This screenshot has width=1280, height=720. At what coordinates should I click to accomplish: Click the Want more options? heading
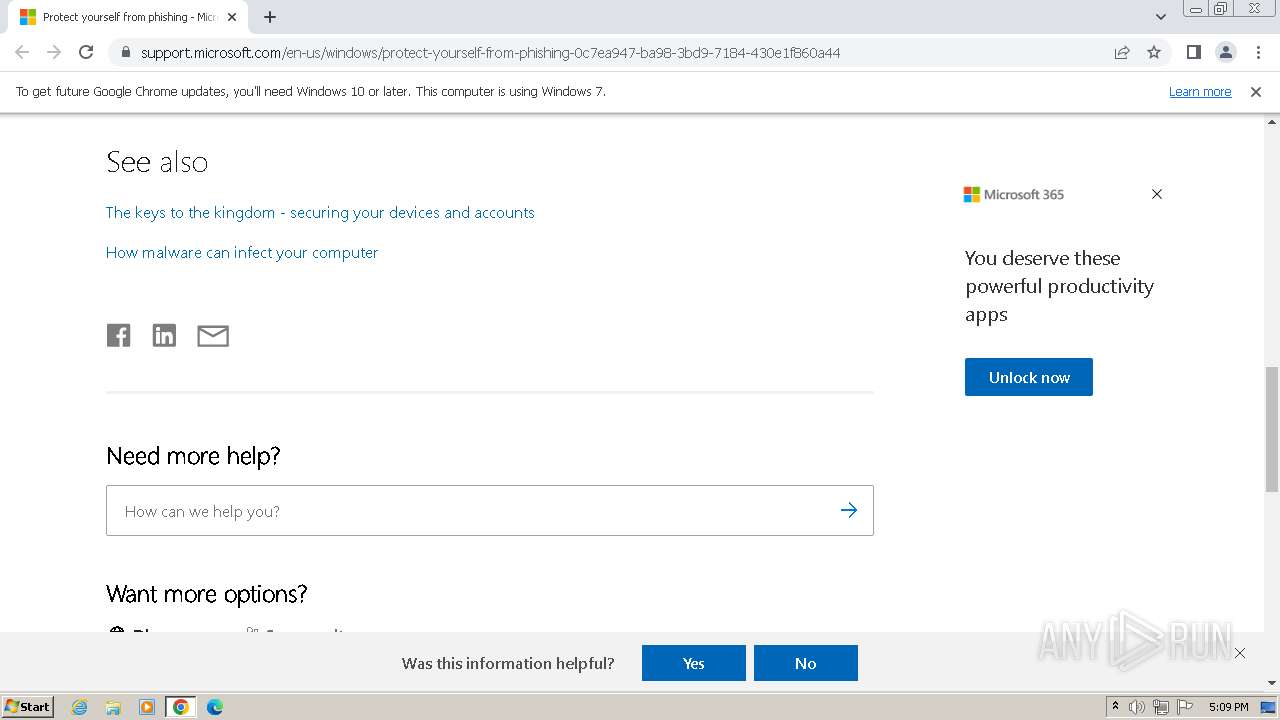[207, 594]
